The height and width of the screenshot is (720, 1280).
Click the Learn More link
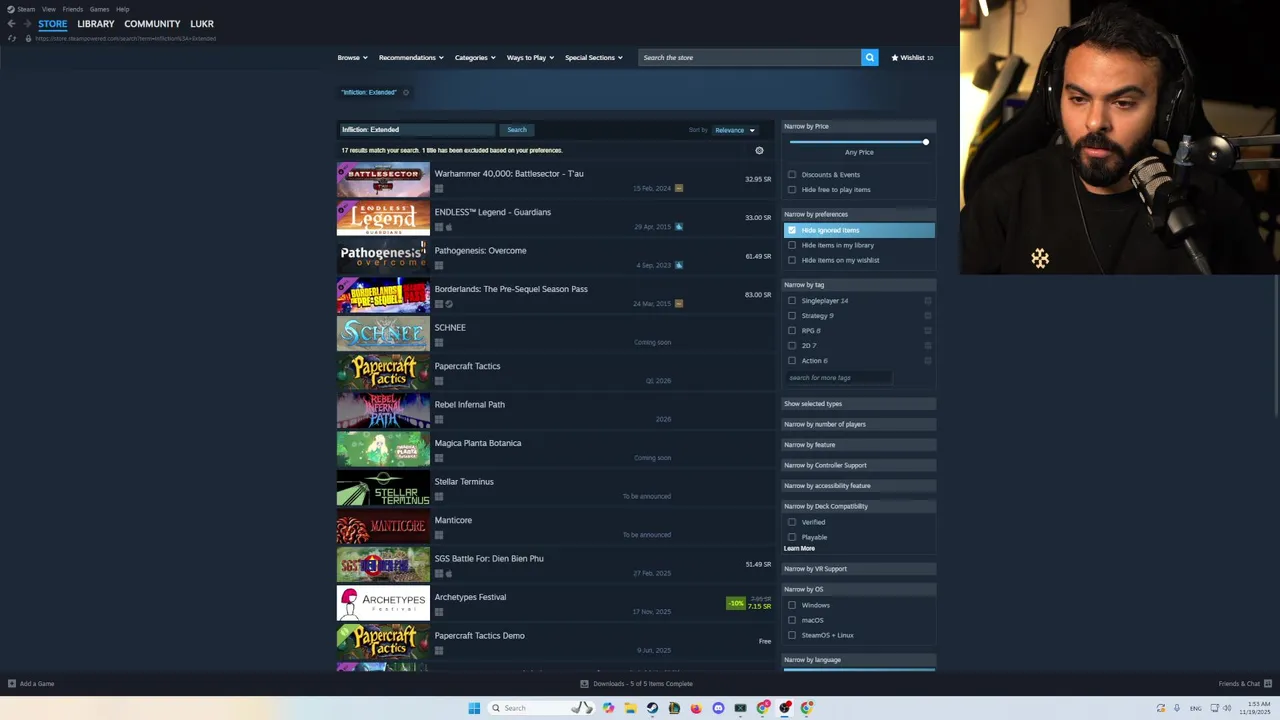pos(799,549)
